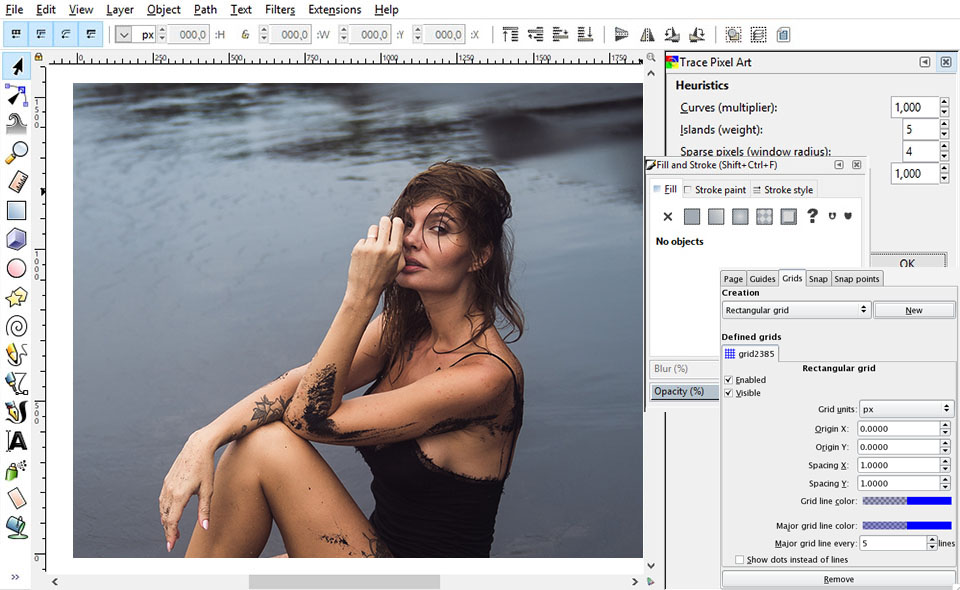Uncheck the grid Enabled checkbox

point(729,379)
